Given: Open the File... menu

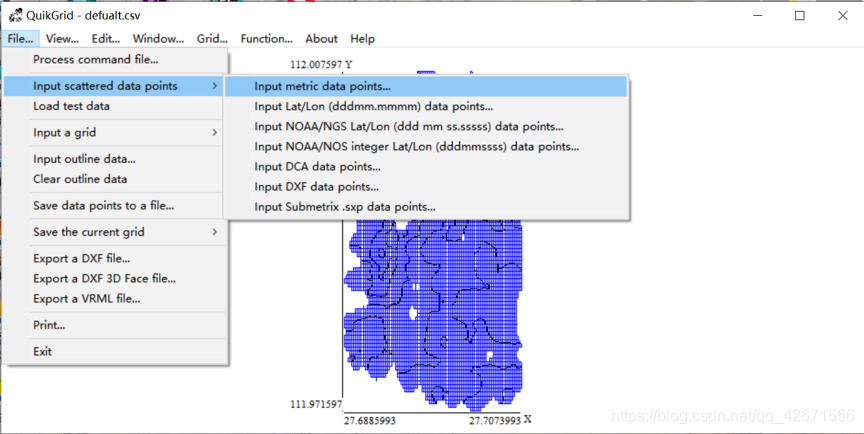Looking at the screenshot, I should [x=20, y=39].
